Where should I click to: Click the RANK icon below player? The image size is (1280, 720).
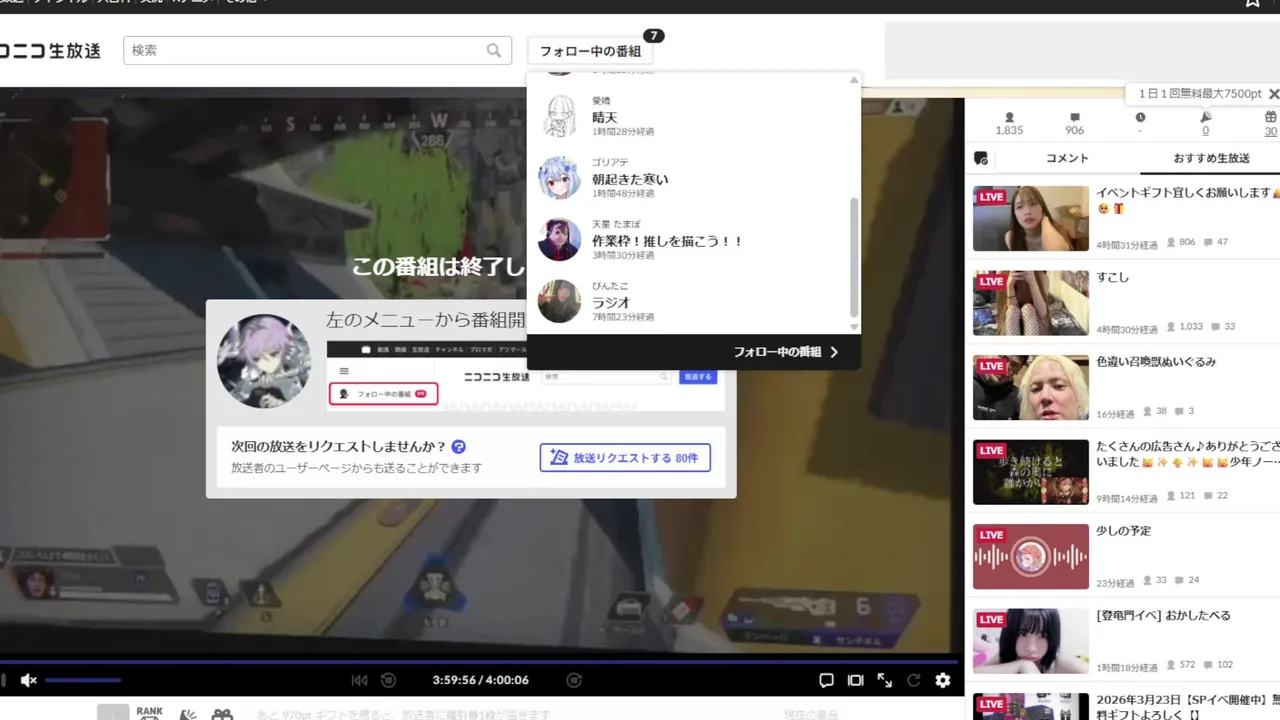coord(149,714)
